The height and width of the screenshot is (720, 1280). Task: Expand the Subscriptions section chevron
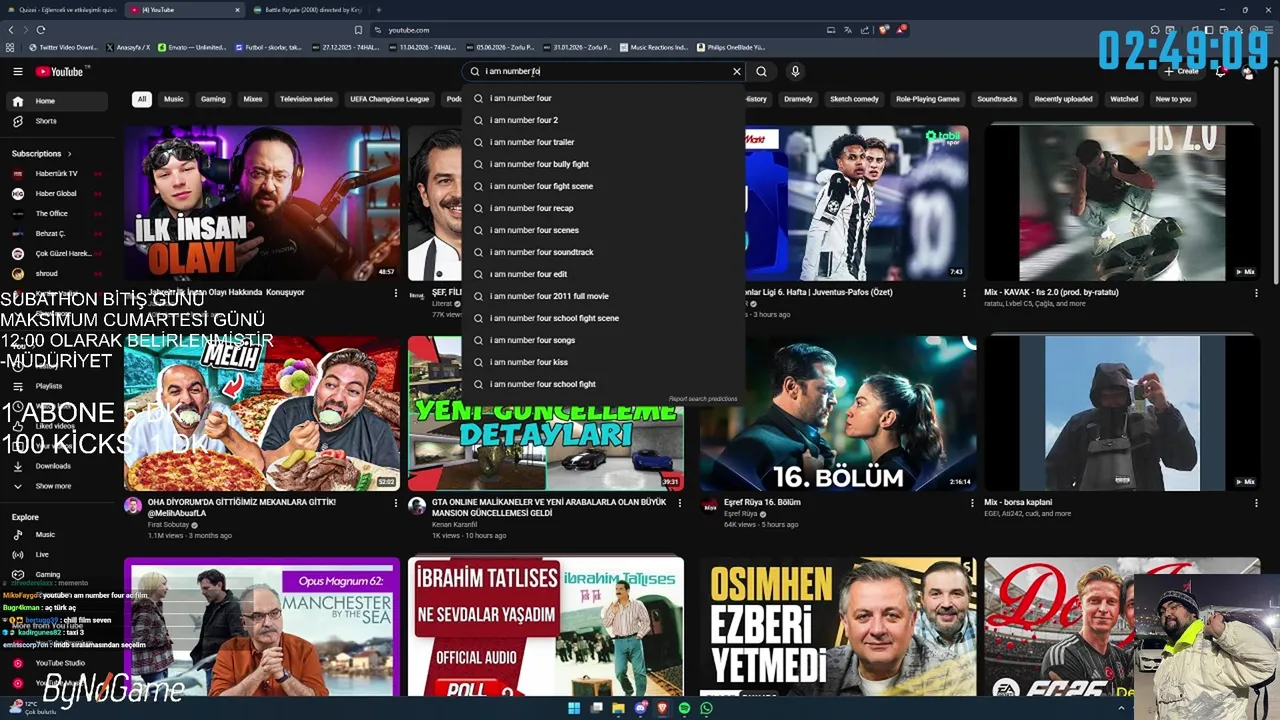click(x=69, y=154)
